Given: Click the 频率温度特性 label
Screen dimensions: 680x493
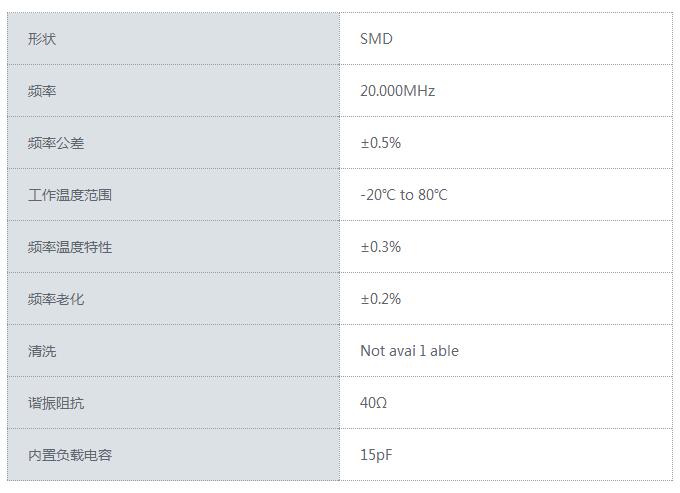Looking at the screenshot, I should pyautogui.click(x=70, y=247).
